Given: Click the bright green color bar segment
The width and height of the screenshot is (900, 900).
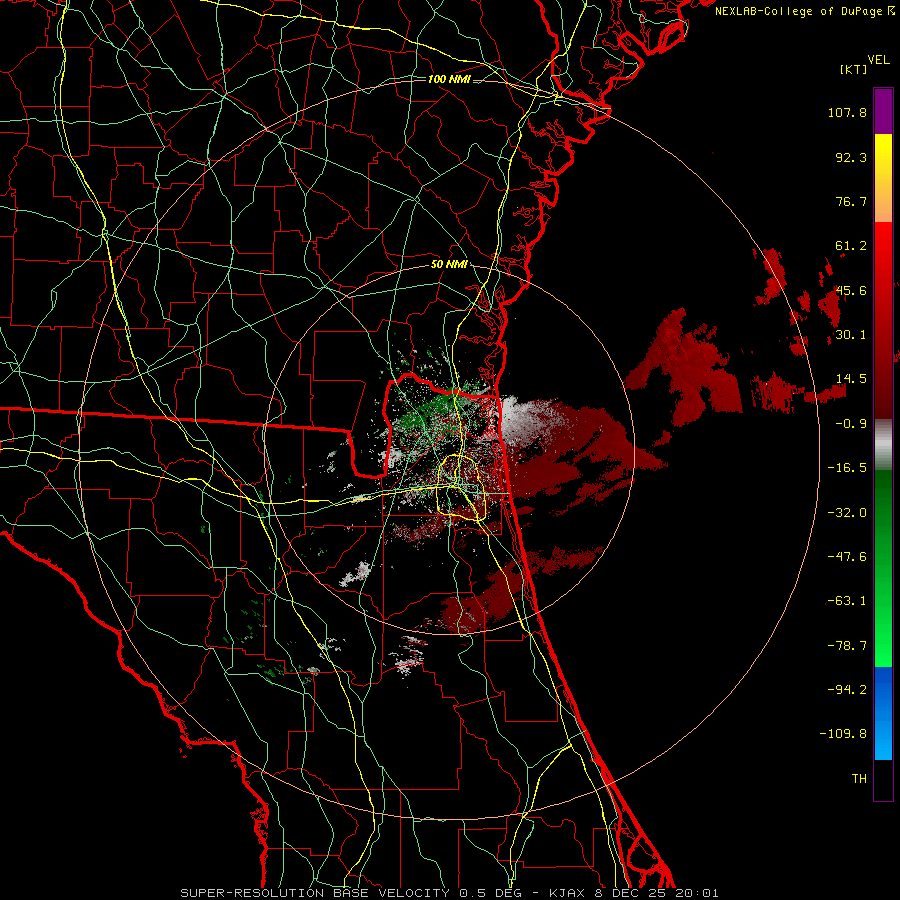Looking at the screenshot, I should tap(883, 568).
